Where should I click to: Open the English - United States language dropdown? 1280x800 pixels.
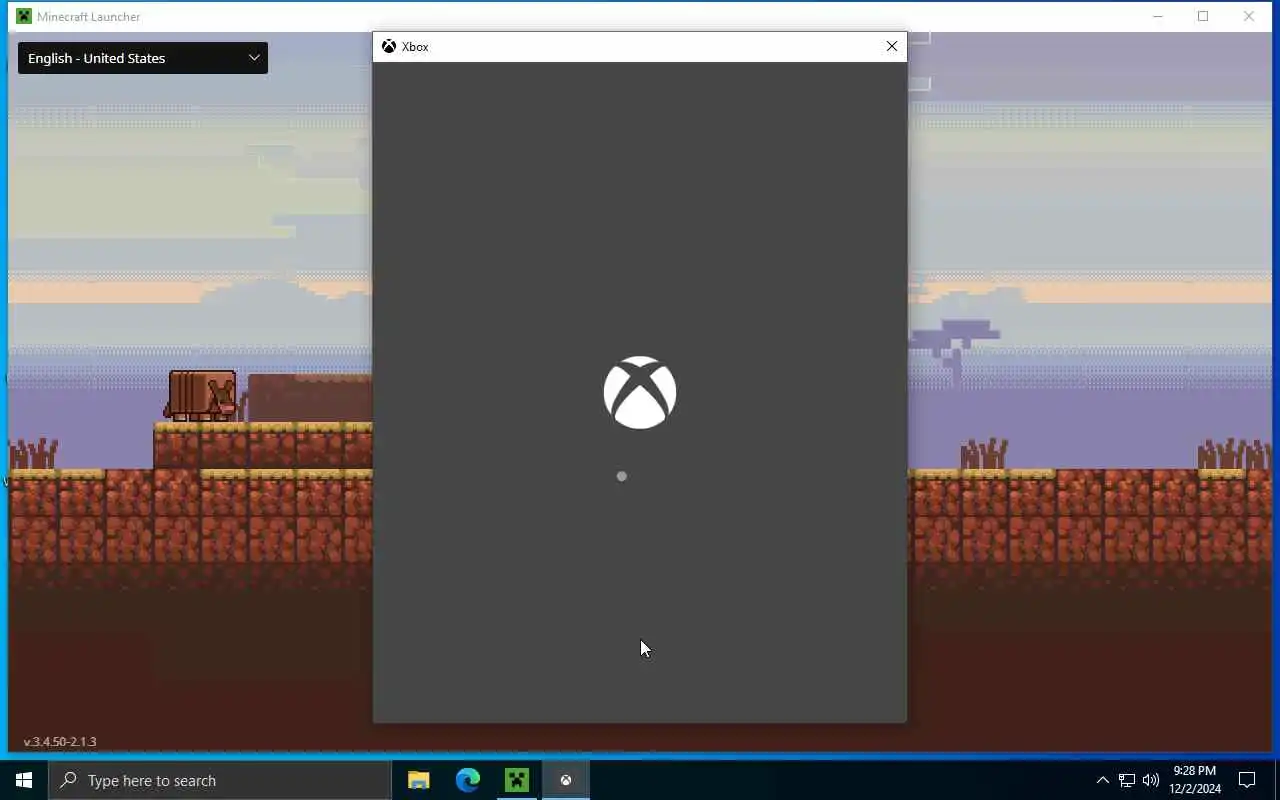click(143, 58)
